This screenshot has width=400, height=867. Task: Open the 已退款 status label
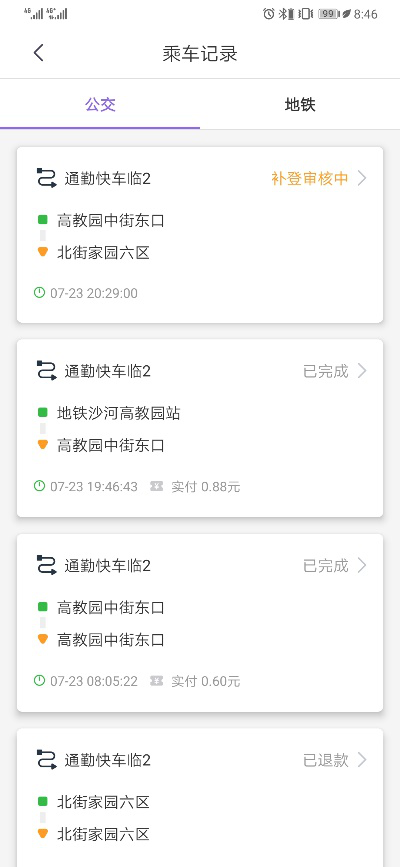(x=326, y=760)
